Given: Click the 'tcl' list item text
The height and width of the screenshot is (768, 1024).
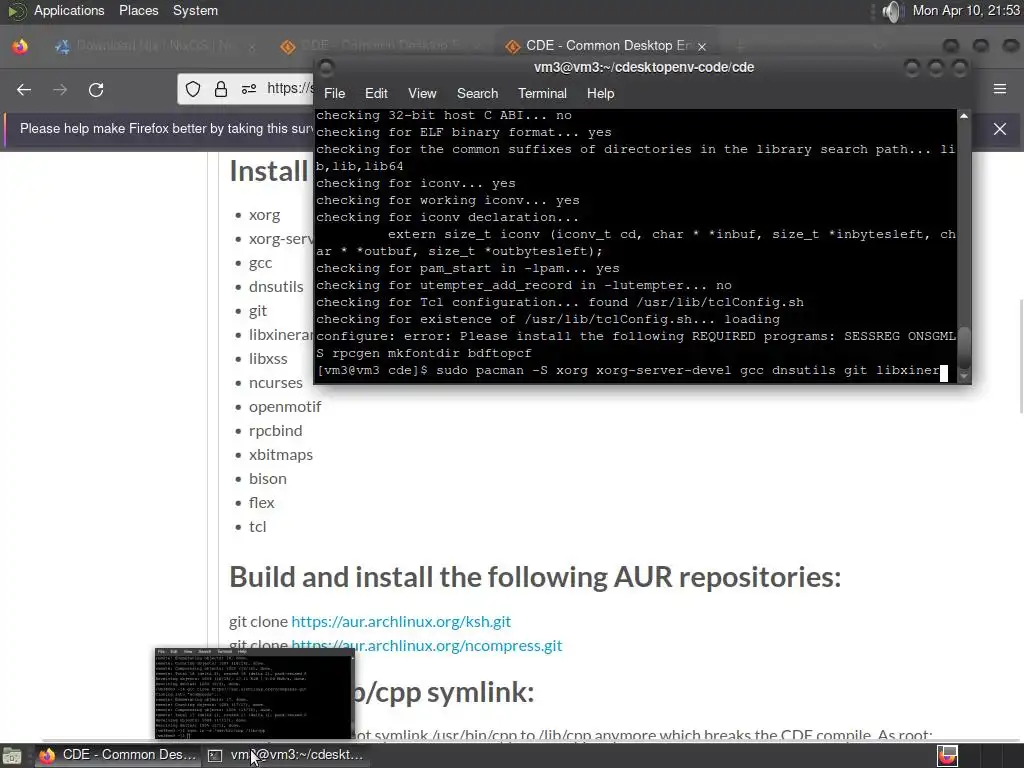Looking at the screenshot, I should click(x=257, y=526).
